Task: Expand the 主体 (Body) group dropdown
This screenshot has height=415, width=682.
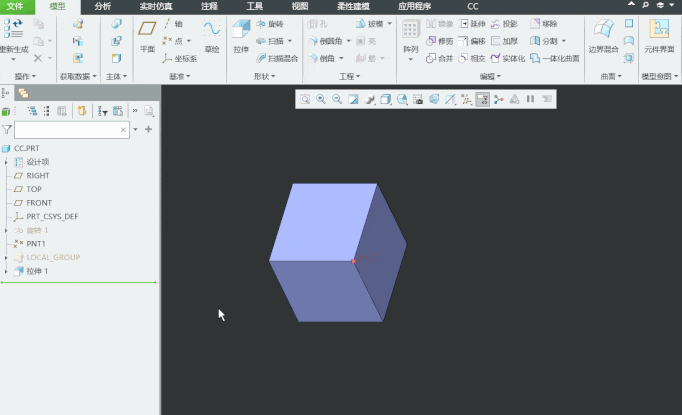Action: tap(116, 77)
